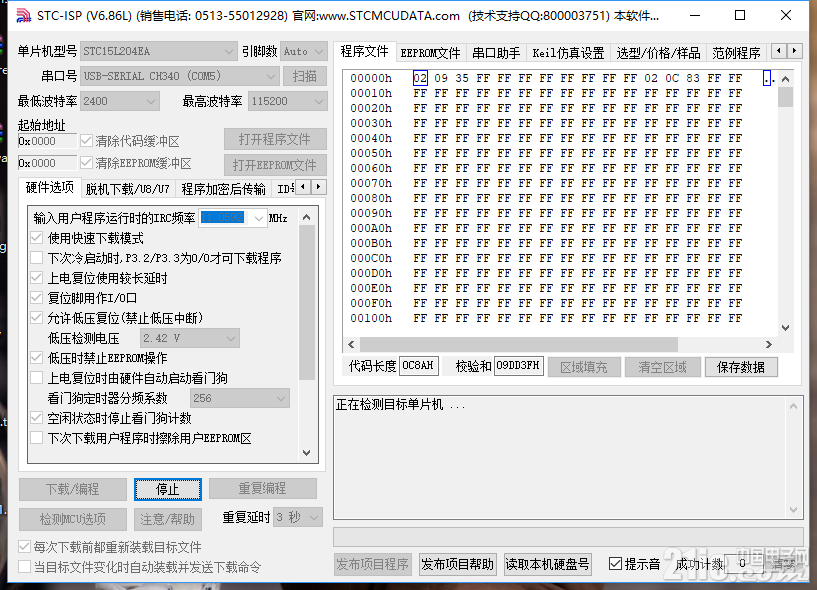This screenshot has height=590, width=817.
Task: Click hex view horizontal scrollbar thumb
Action: (x=518, y=345)
